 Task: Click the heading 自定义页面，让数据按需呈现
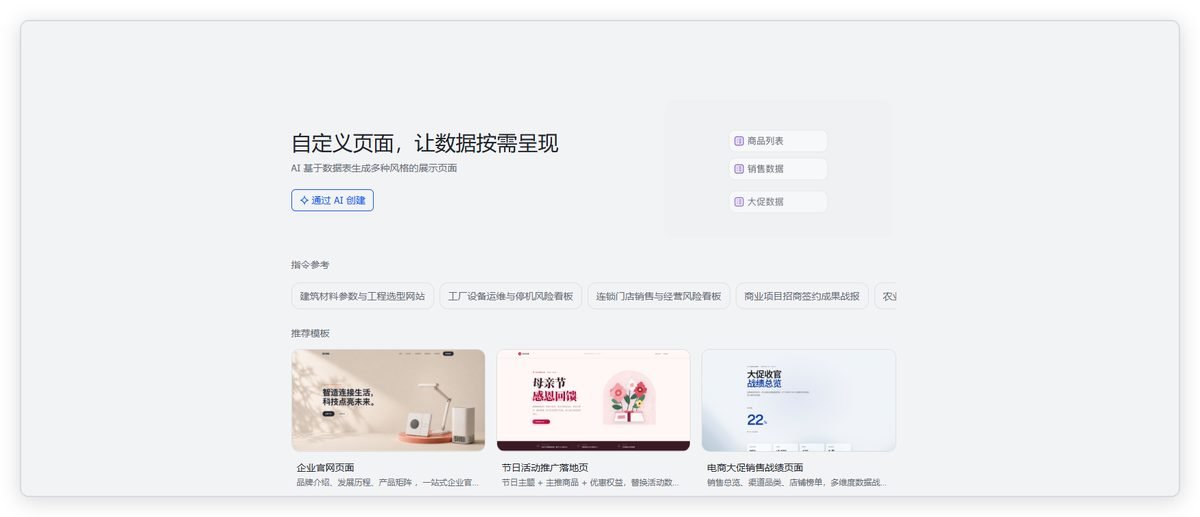(x=425, y=143)
